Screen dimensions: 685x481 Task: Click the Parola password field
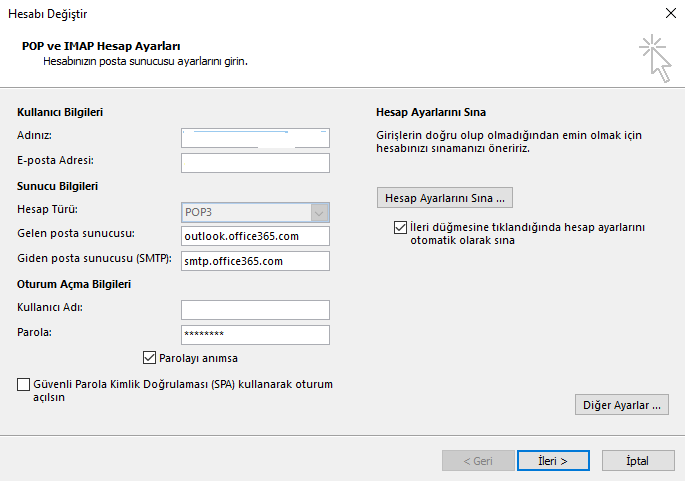click(255, 335)
